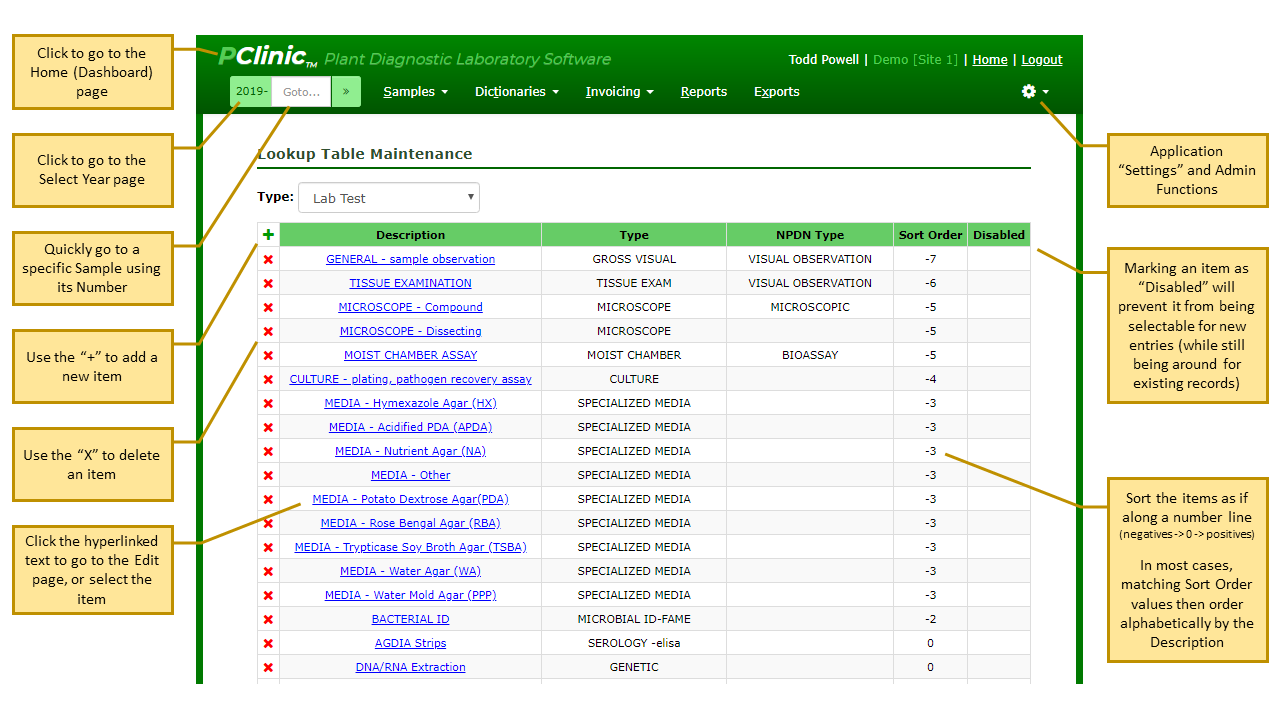Delete the AGDIA Strips row
The image size is (1280, 720).
[268, 643]
